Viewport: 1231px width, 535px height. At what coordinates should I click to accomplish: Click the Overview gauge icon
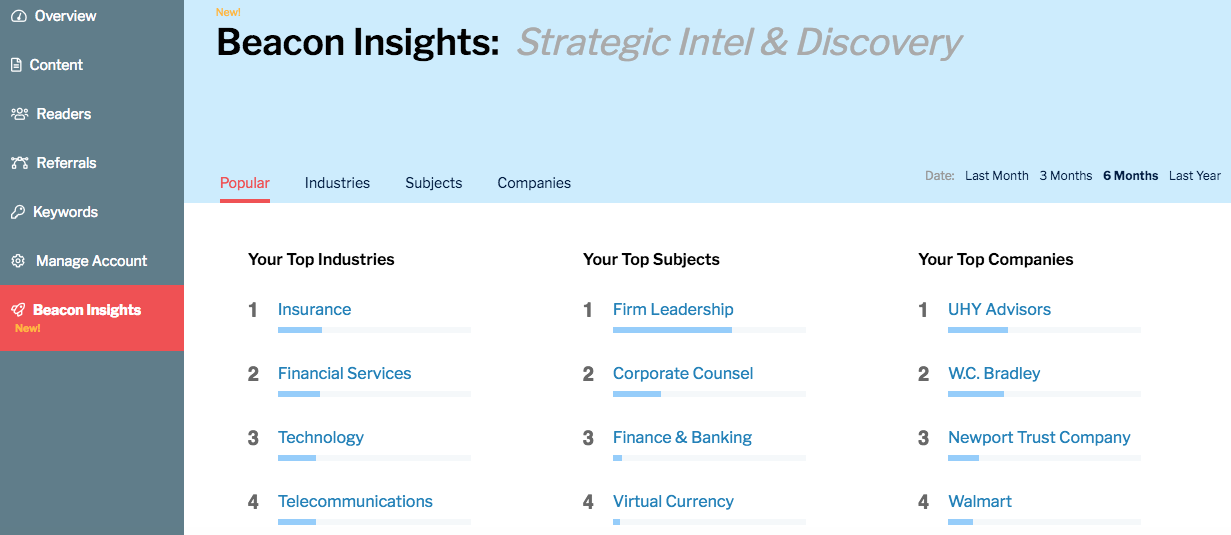(x=18, y=16)
